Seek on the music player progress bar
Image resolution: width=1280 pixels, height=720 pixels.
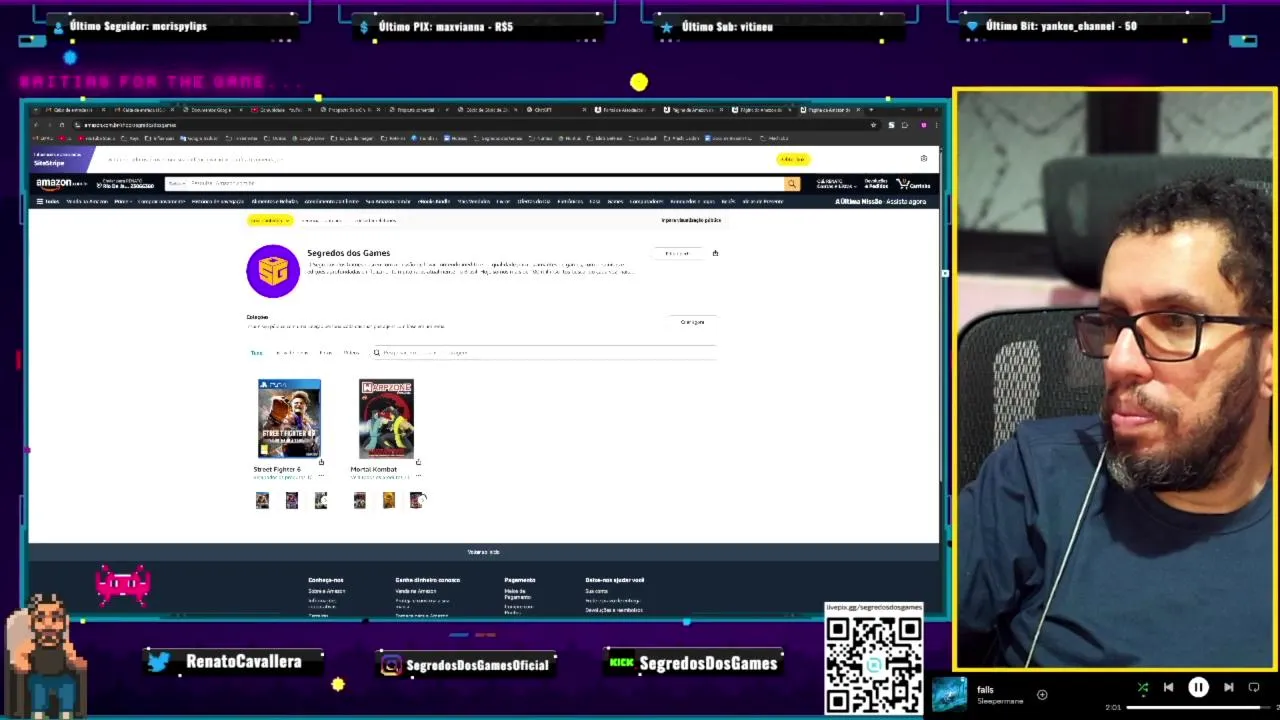(x=1199, y=708)
